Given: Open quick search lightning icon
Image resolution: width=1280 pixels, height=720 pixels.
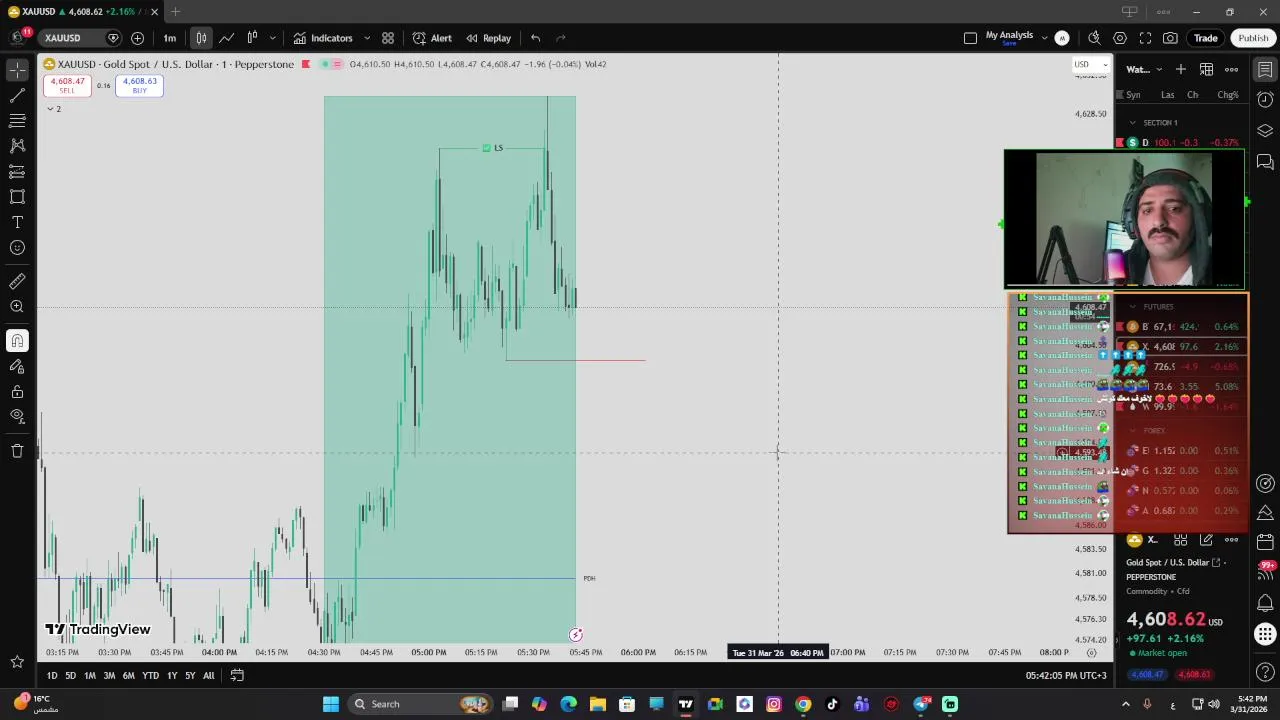Looking at the screenshot, I should point(1094,38).
